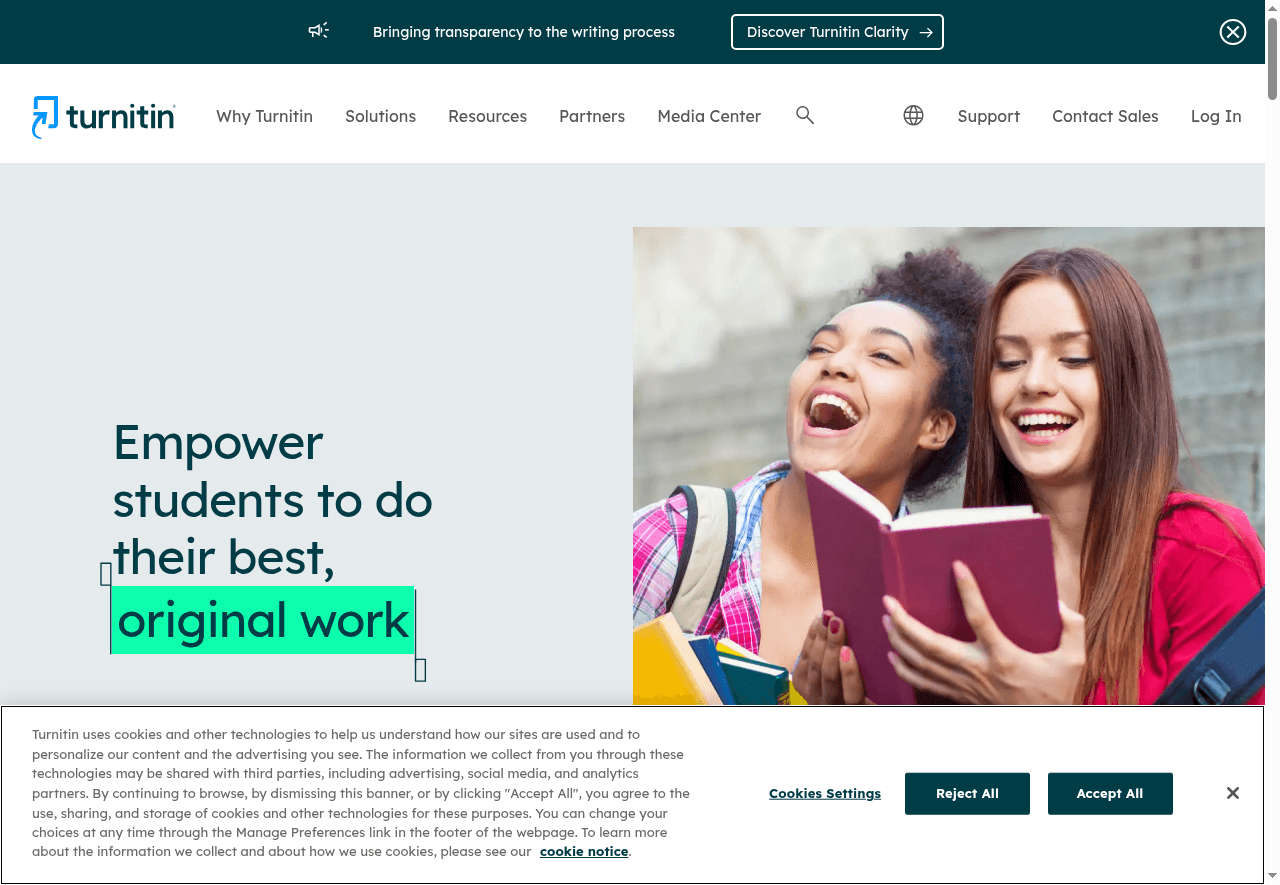1280x885 pixels.
Task: Expand the Why Turnitin menu
Action: point(264,116)
